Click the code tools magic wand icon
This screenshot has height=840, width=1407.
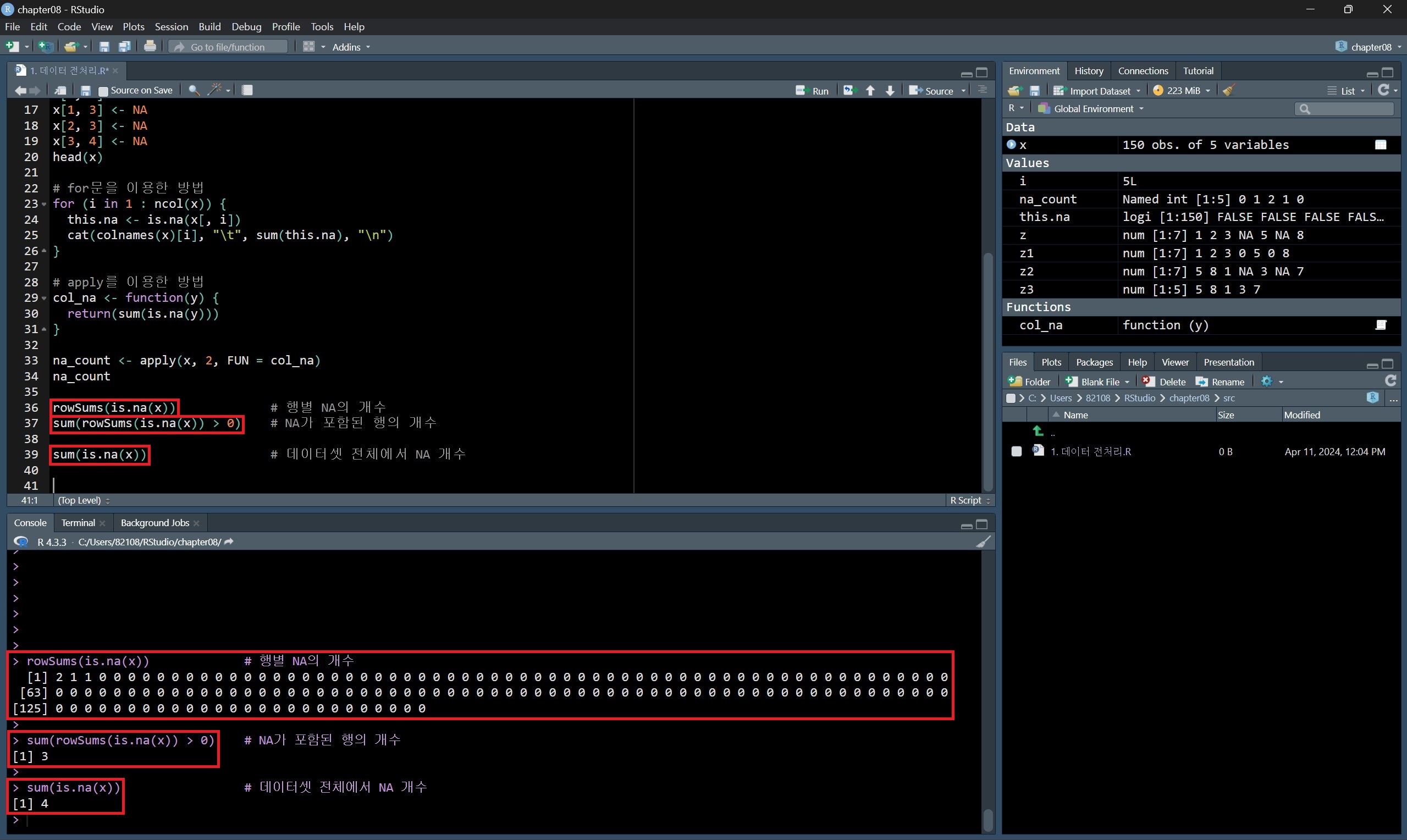[214, 90]
